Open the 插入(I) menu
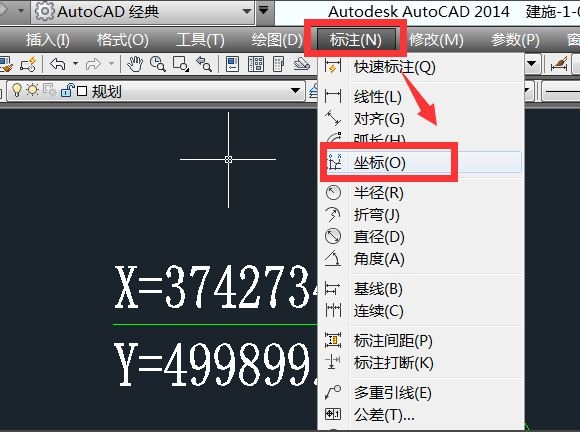Viewport: 580px width, 432px height. pyautogui.click(x=48, y=40)
